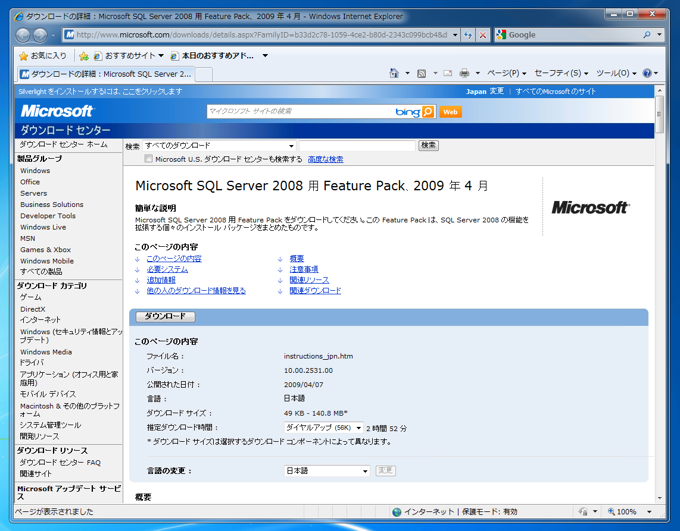
Task: Focus the download center keyword field
Action: pos(357,146)
